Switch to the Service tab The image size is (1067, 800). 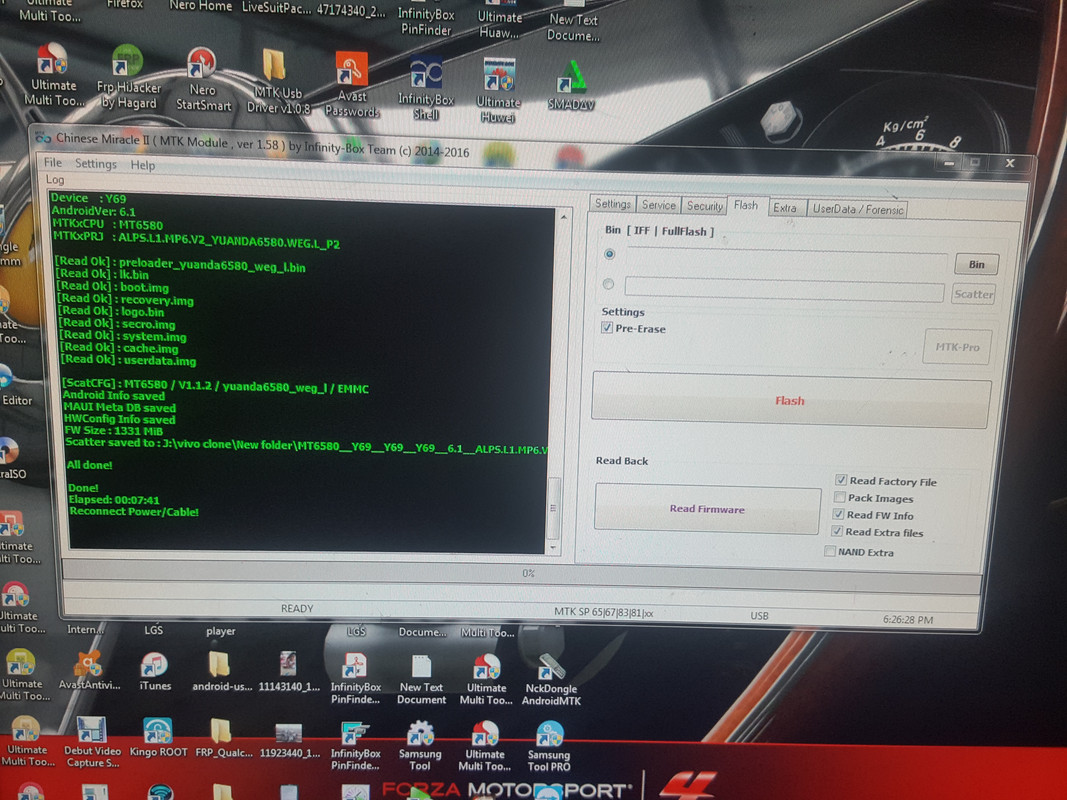click(659, 205)
